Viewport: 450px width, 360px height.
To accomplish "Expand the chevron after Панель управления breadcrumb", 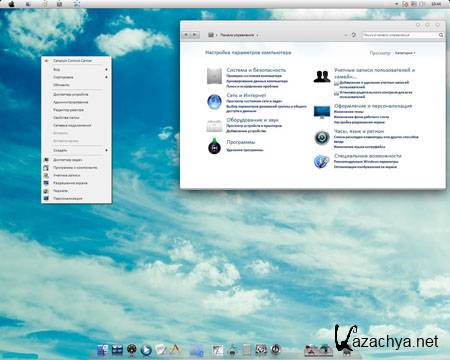I will pos(258,35).
